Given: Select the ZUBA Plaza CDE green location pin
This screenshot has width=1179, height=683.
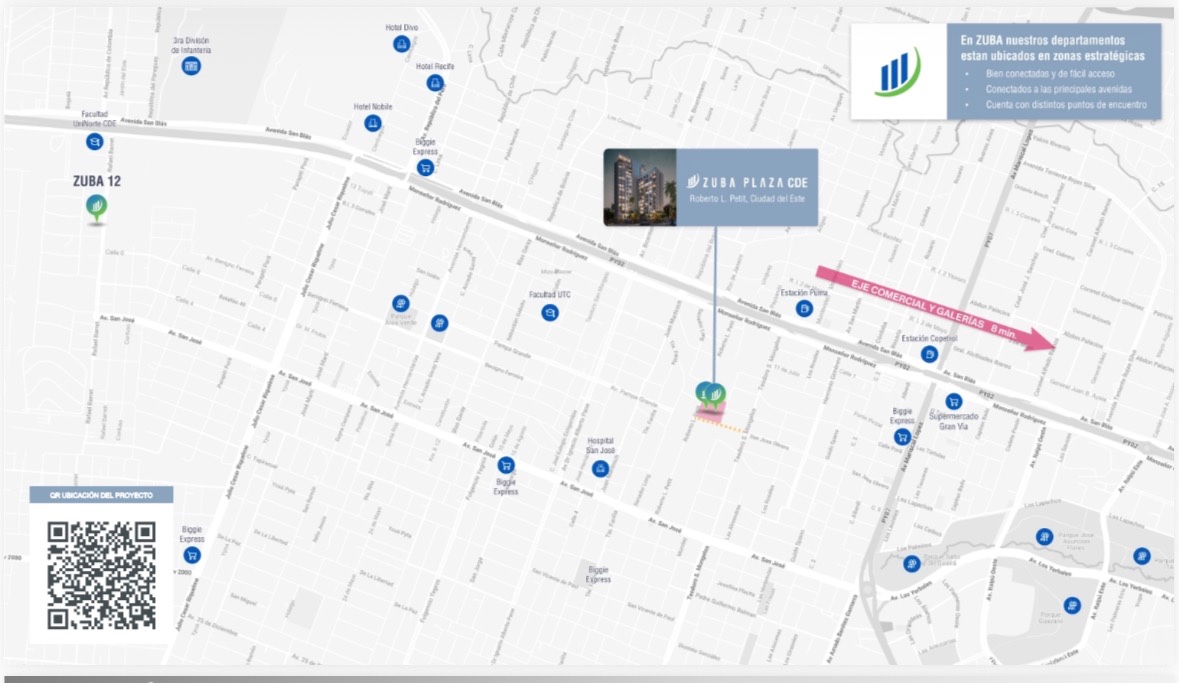Looking at the screenshot, I should [x=716, y=395].
